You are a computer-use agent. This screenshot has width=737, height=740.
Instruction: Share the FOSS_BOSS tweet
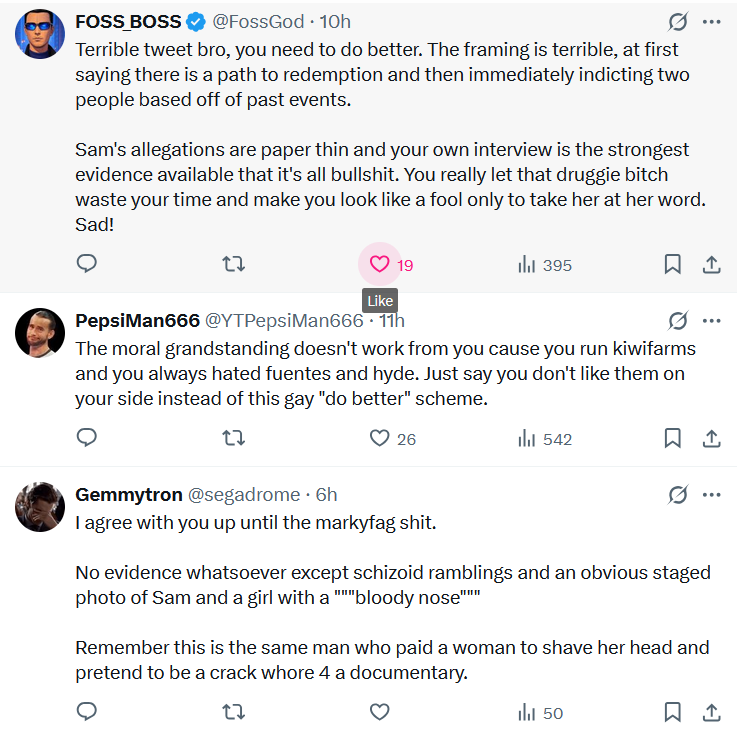712,265
